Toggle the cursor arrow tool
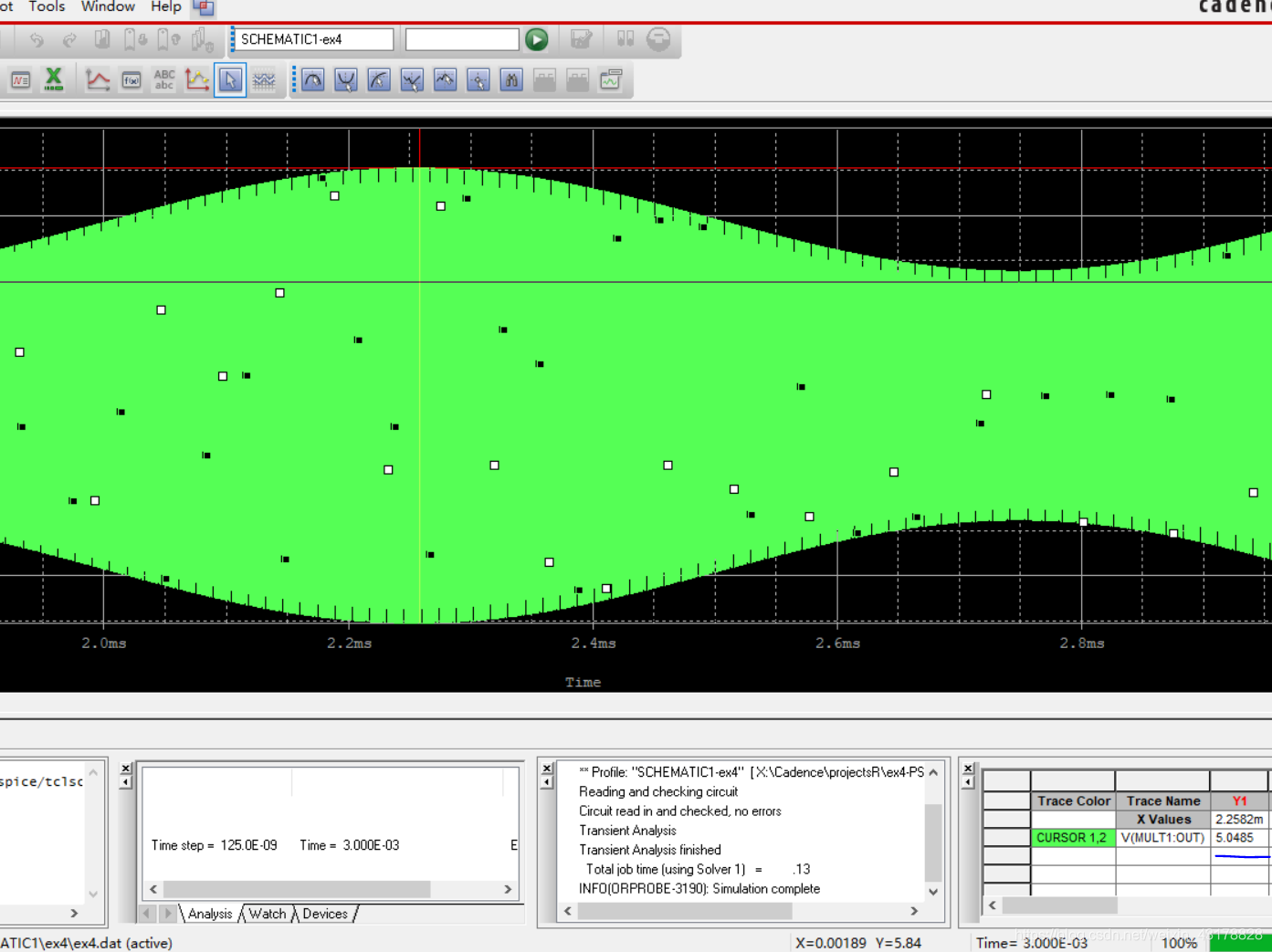The height and width of the screenshot is (952, 1272). coord(230,80)
